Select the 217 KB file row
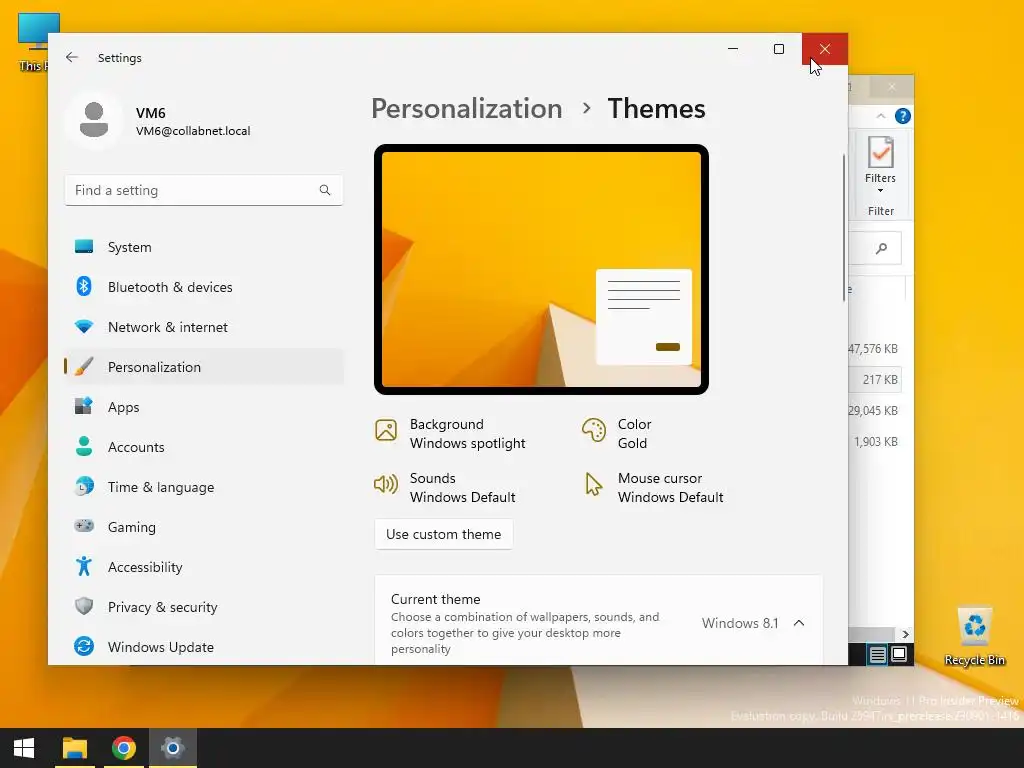Viewport: 1024px width, 768px height. [875, 379]
